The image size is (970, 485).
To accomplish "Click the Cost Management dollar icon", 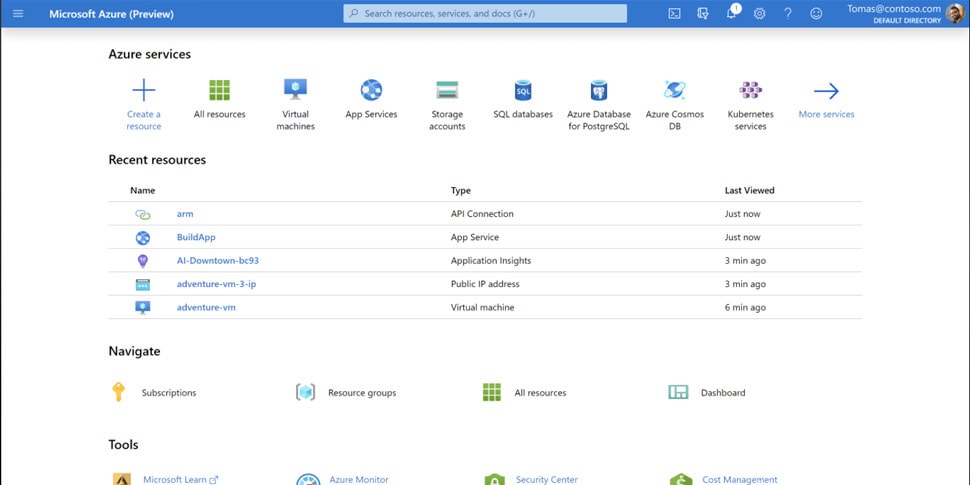I will [x=680, y=480].
